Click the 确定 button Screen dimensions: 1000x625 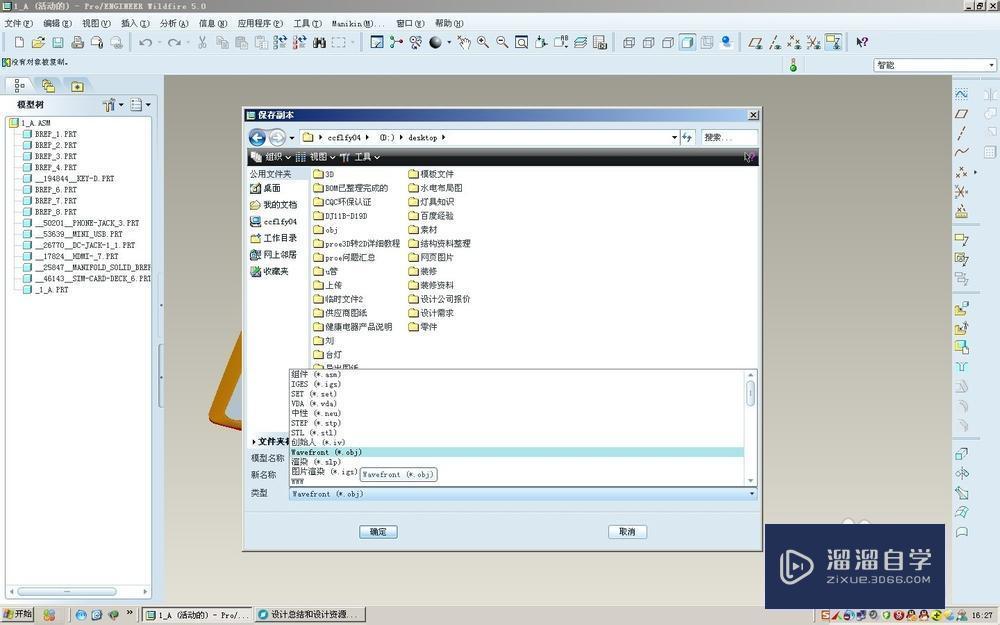[x=378, y=531]
